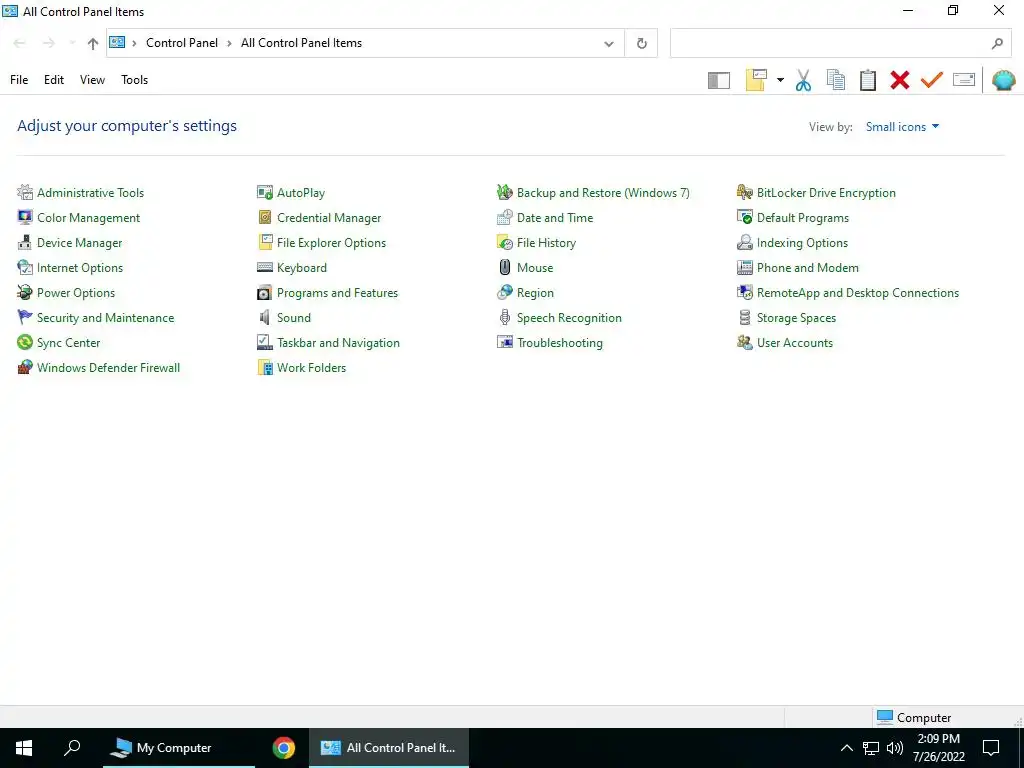The image size is (1024, 768).
Task: Click the Security and Maintenance flag icon
Action: pos(25,317)
